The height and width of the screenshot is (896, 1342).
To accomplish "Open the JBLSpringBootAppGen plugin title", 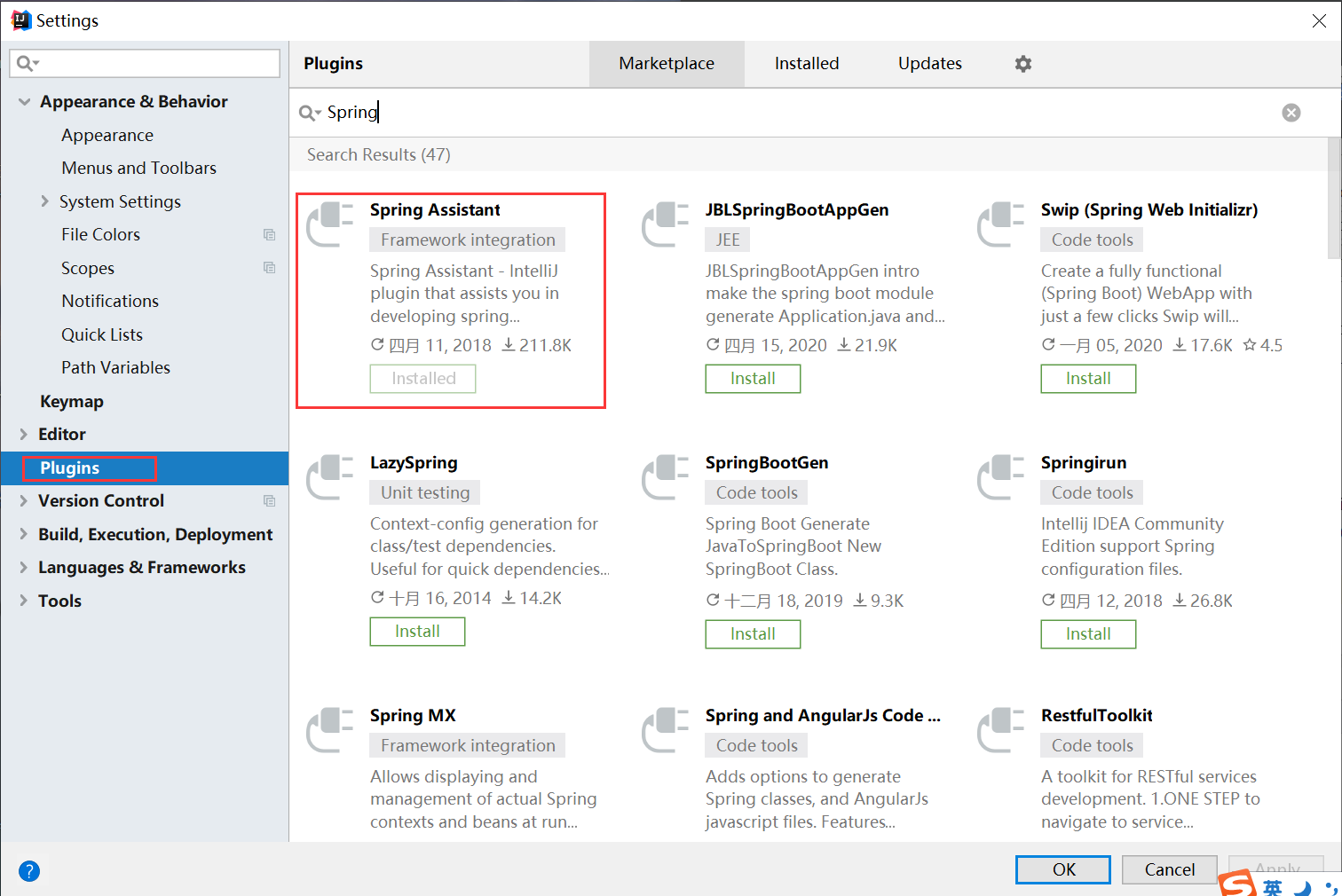I will 797,210.
